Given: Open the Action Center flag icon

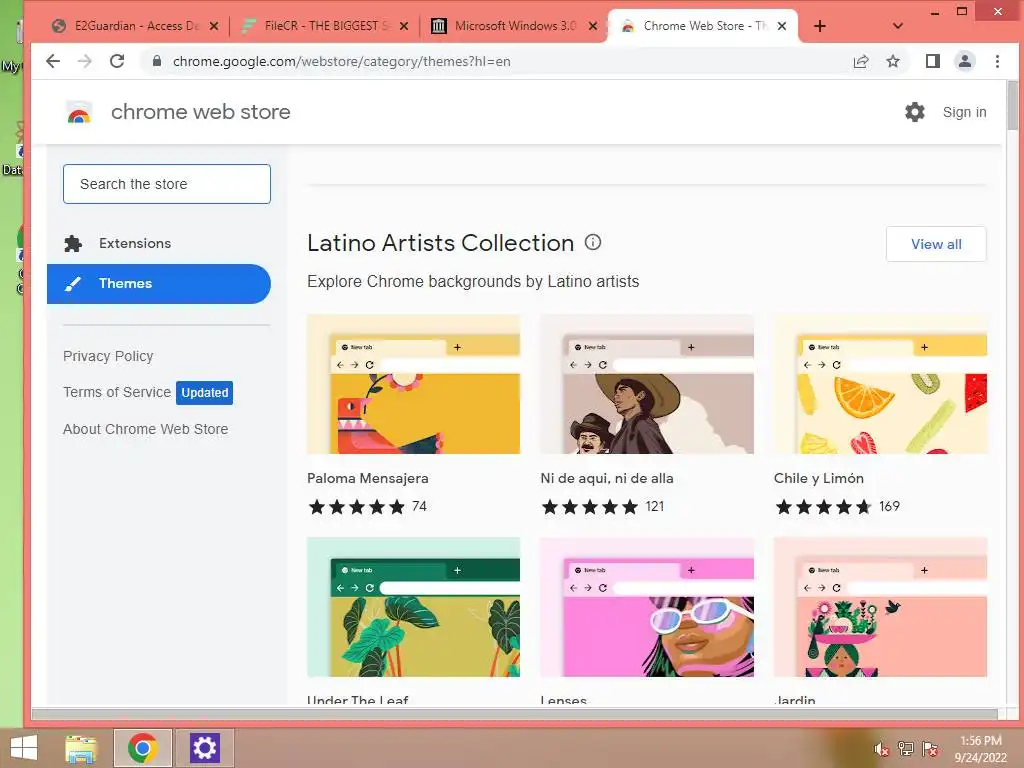Looking at the screenshot, I should 930,748.
